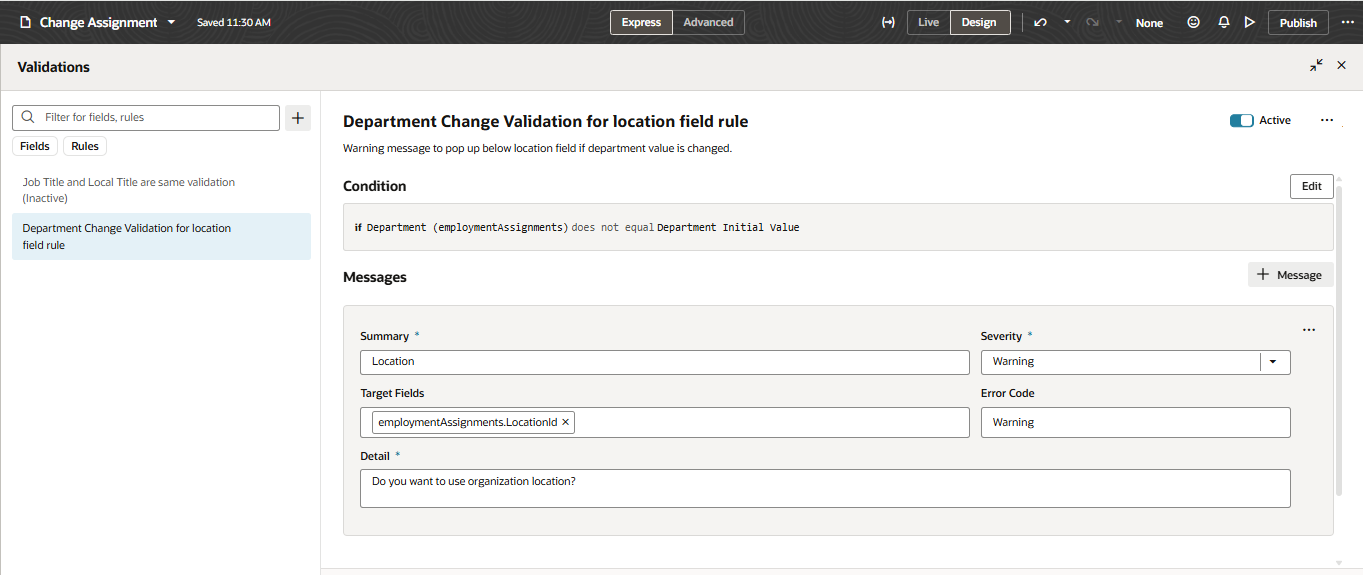Click inside the Target Fields box
This screenshot has width=1363, height=575.
coord(665,422)
